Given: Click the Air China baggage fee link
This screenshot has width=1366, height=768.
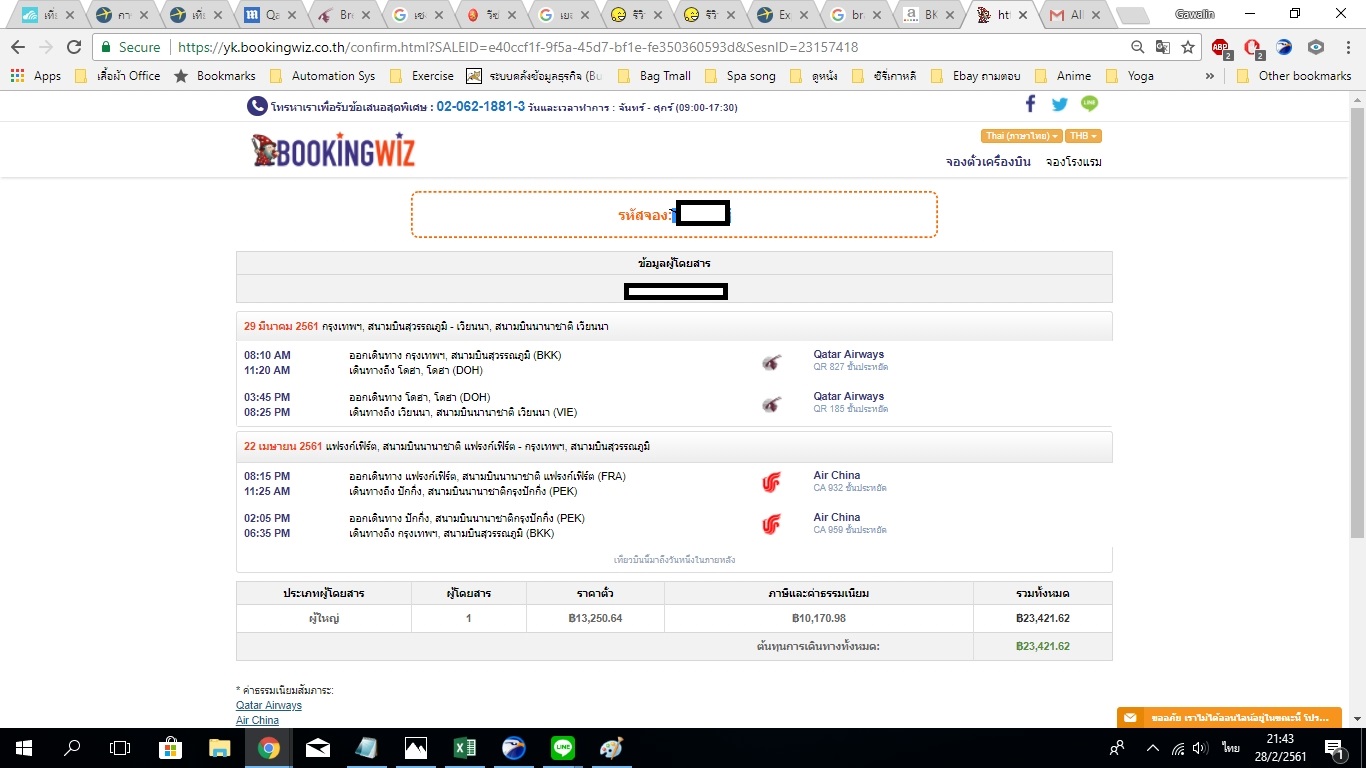Looking at the screenshot, I should click(x=257, y=720).
